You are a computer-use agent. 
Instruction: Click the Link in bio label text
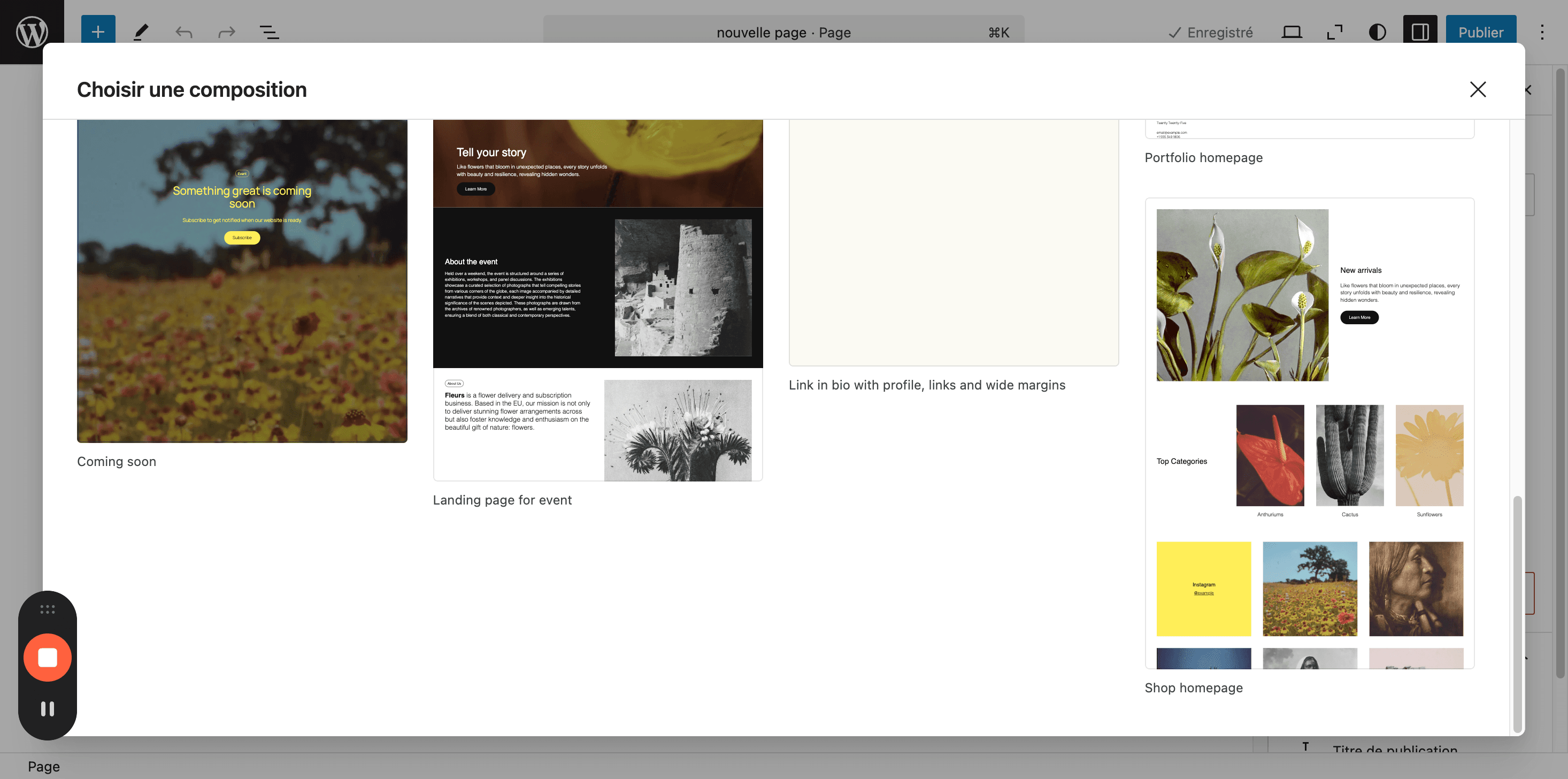click(926, 385)
